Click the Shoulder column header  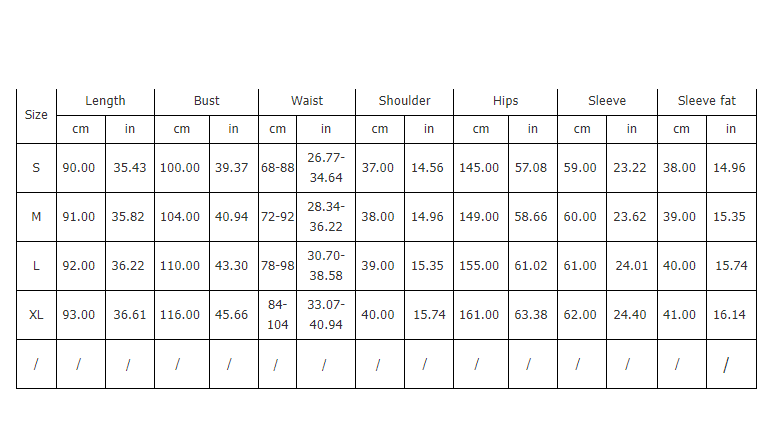pos(404,101)
